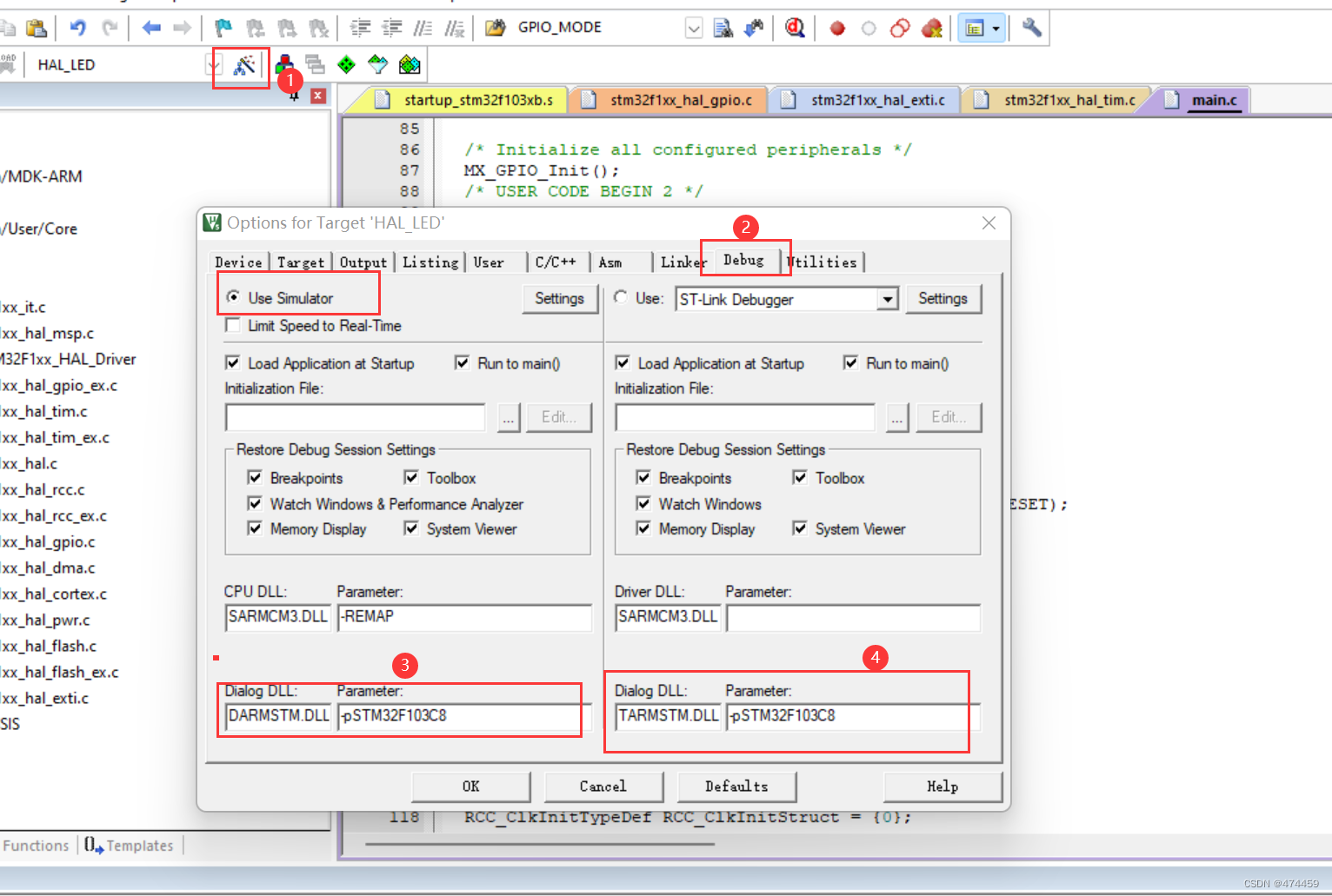Comment the selection with the // icon

coord(423,29)
